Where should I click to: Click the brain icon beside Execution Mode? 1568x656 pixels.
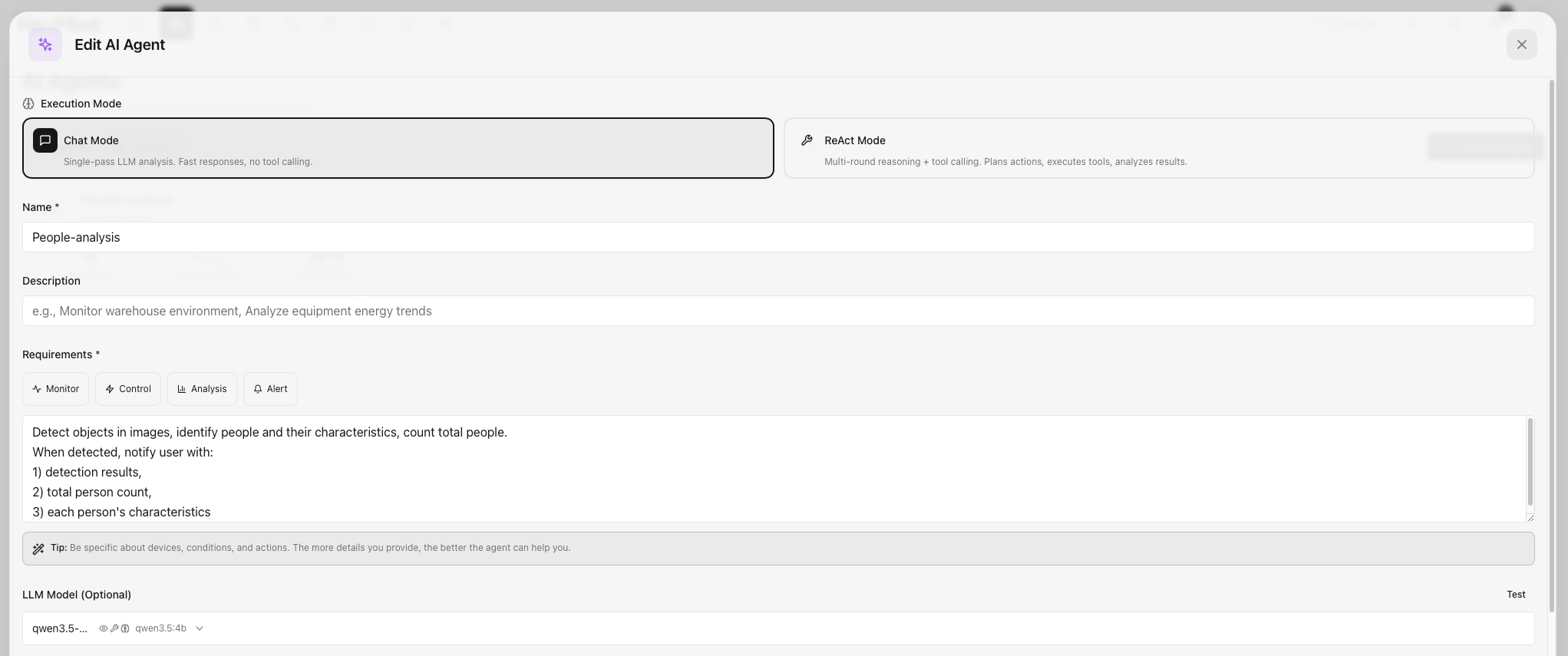pos(28,104)
